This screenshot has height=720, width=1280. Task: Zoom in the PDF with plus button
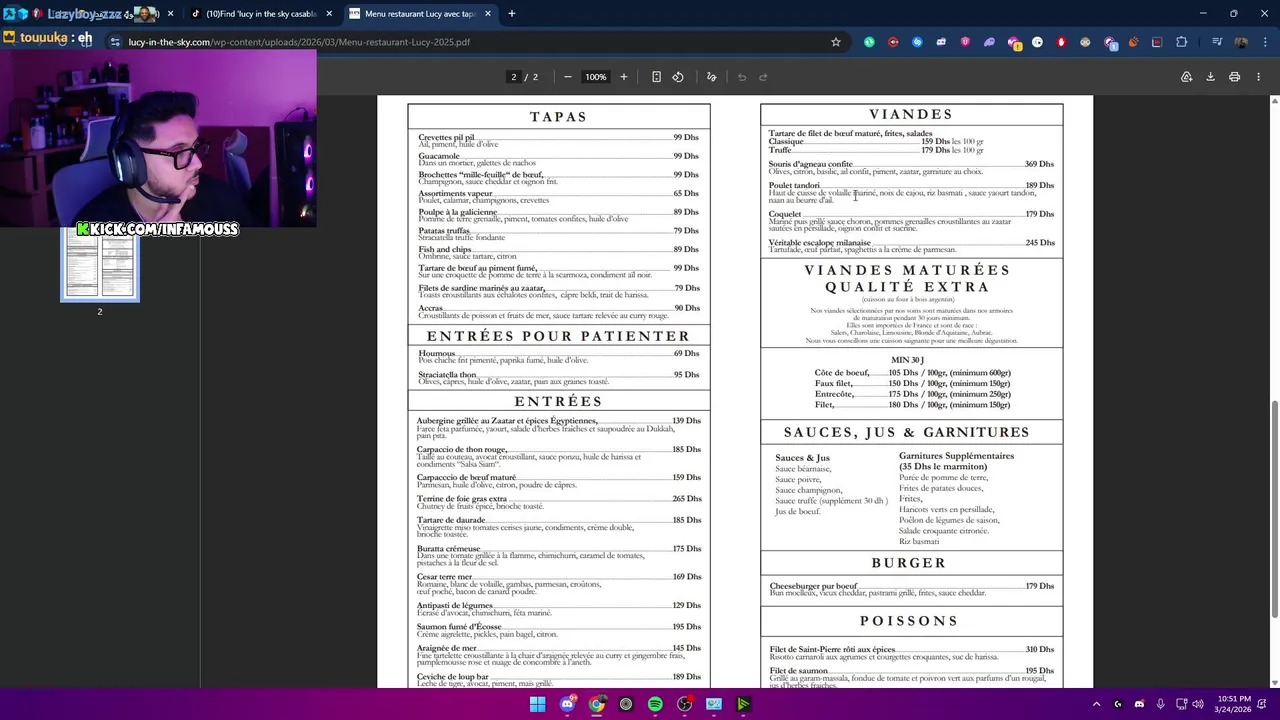point(624,77)
